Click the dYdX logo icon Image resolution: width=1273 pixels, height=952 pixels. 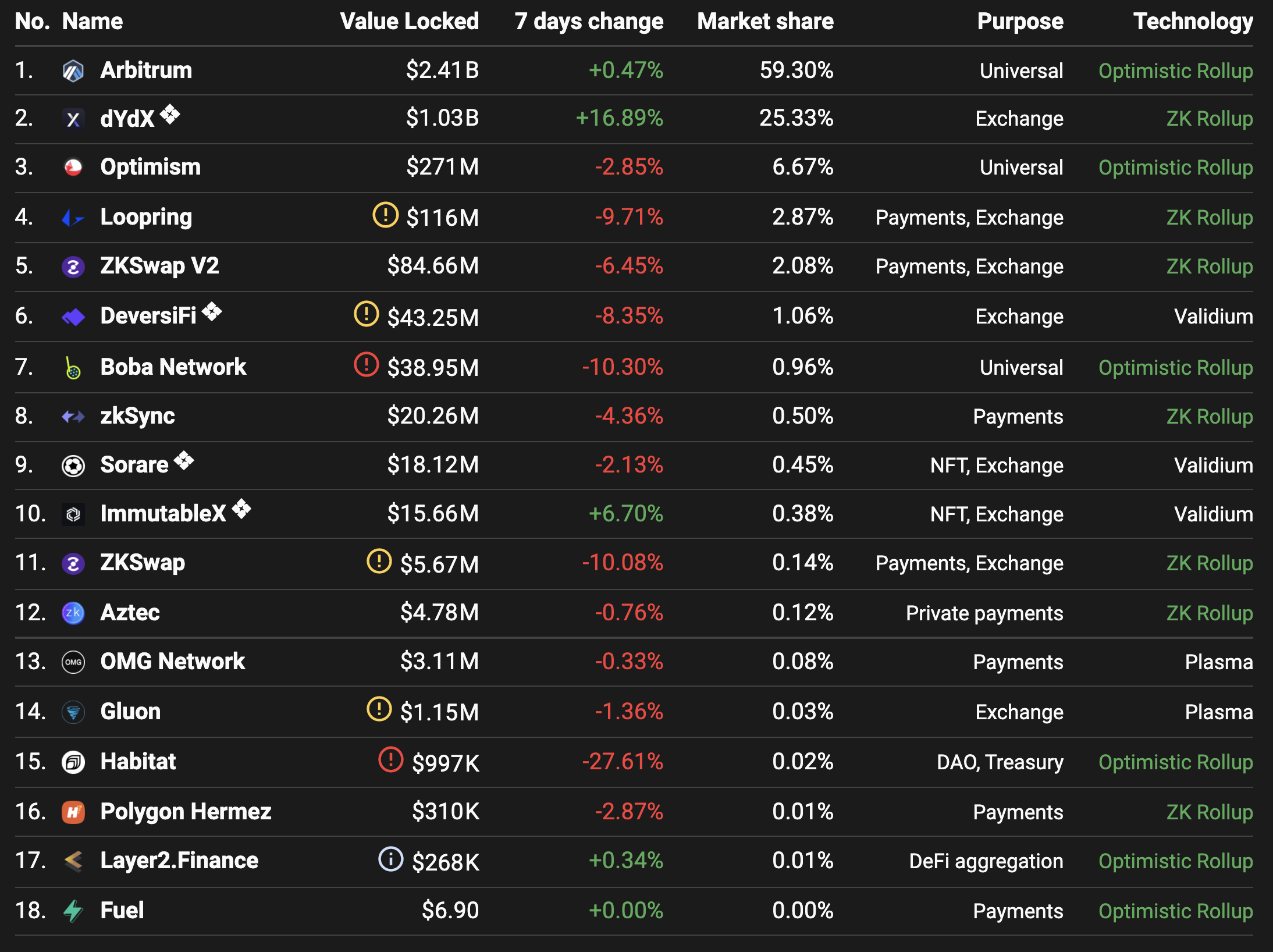pyautogui.click(x=73, y=119)
